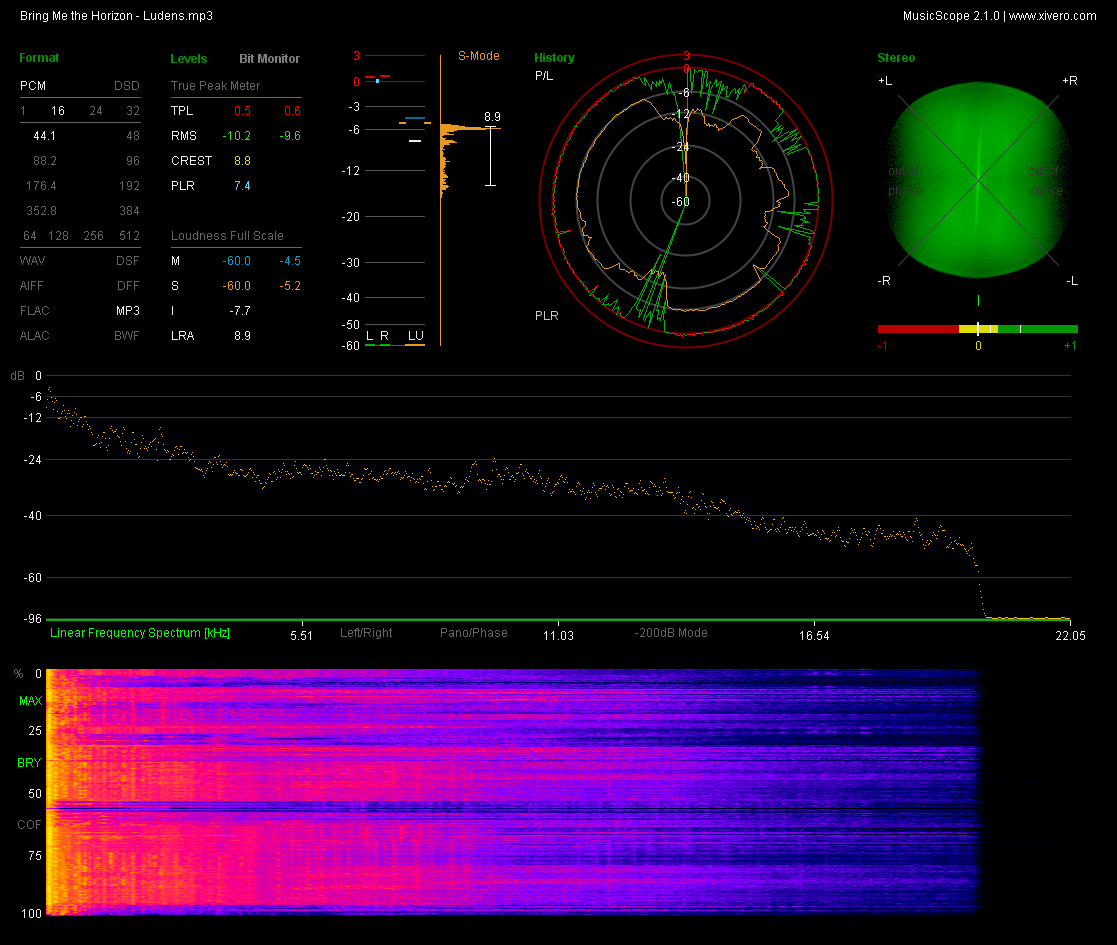This screenshot has width=1117, height=945.
Task: Click the Stereo panel header
Action: coord(896,58)
